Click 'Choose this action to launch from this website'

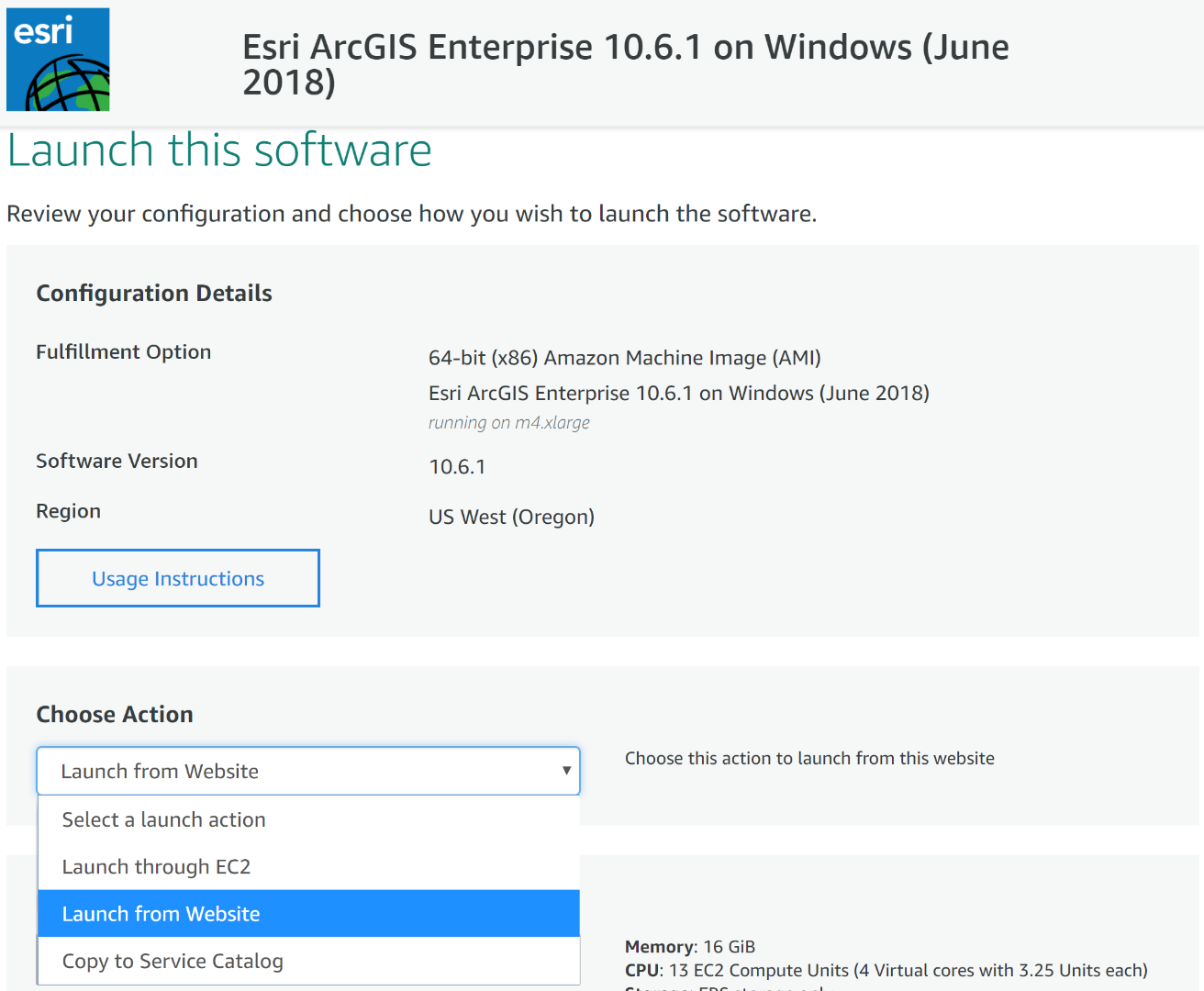pyautogui.click(x=809, y=759)
